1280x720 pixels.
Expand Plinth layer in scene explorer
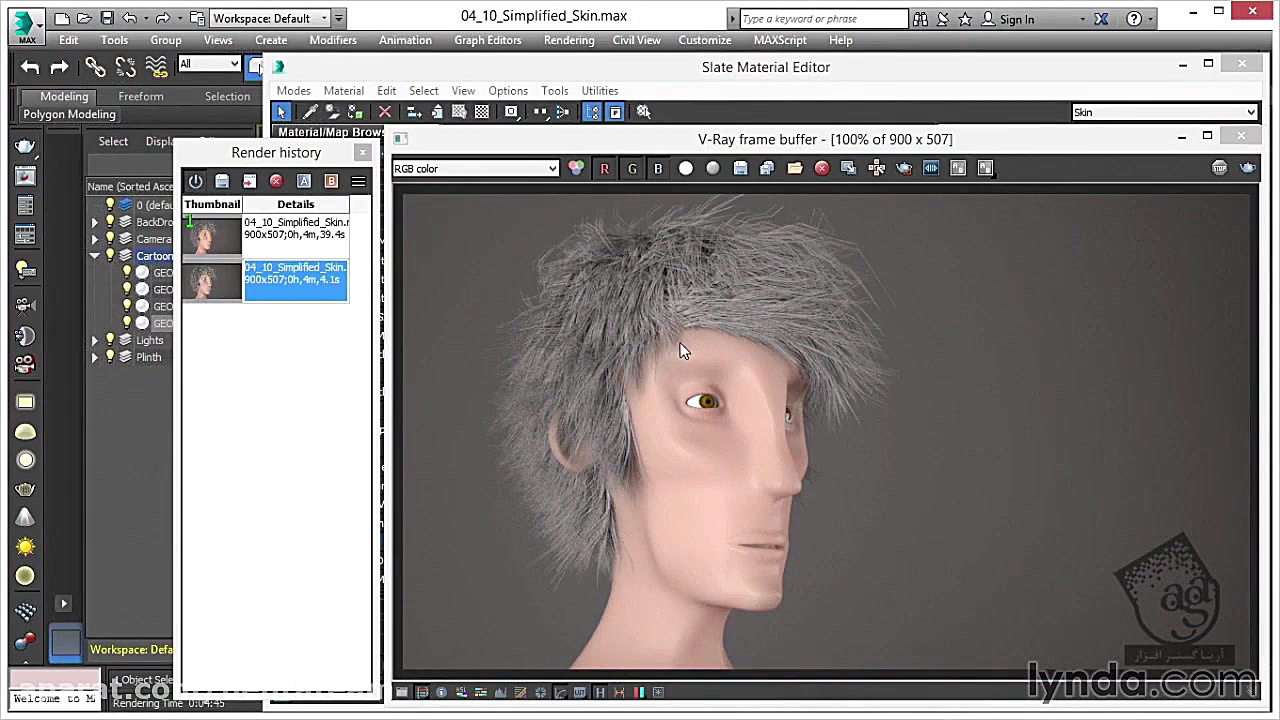[x=95, y=357]
